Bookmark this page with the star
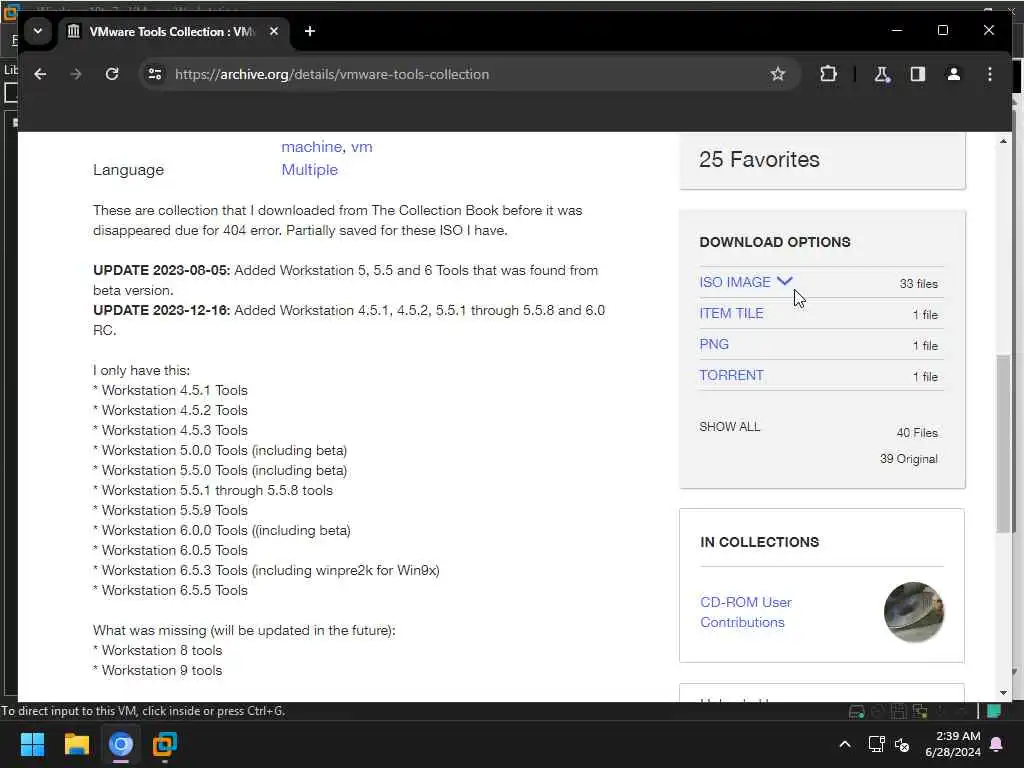Image resolution: width=1024 pixels, height=768 pixels. tap(777, 74)
